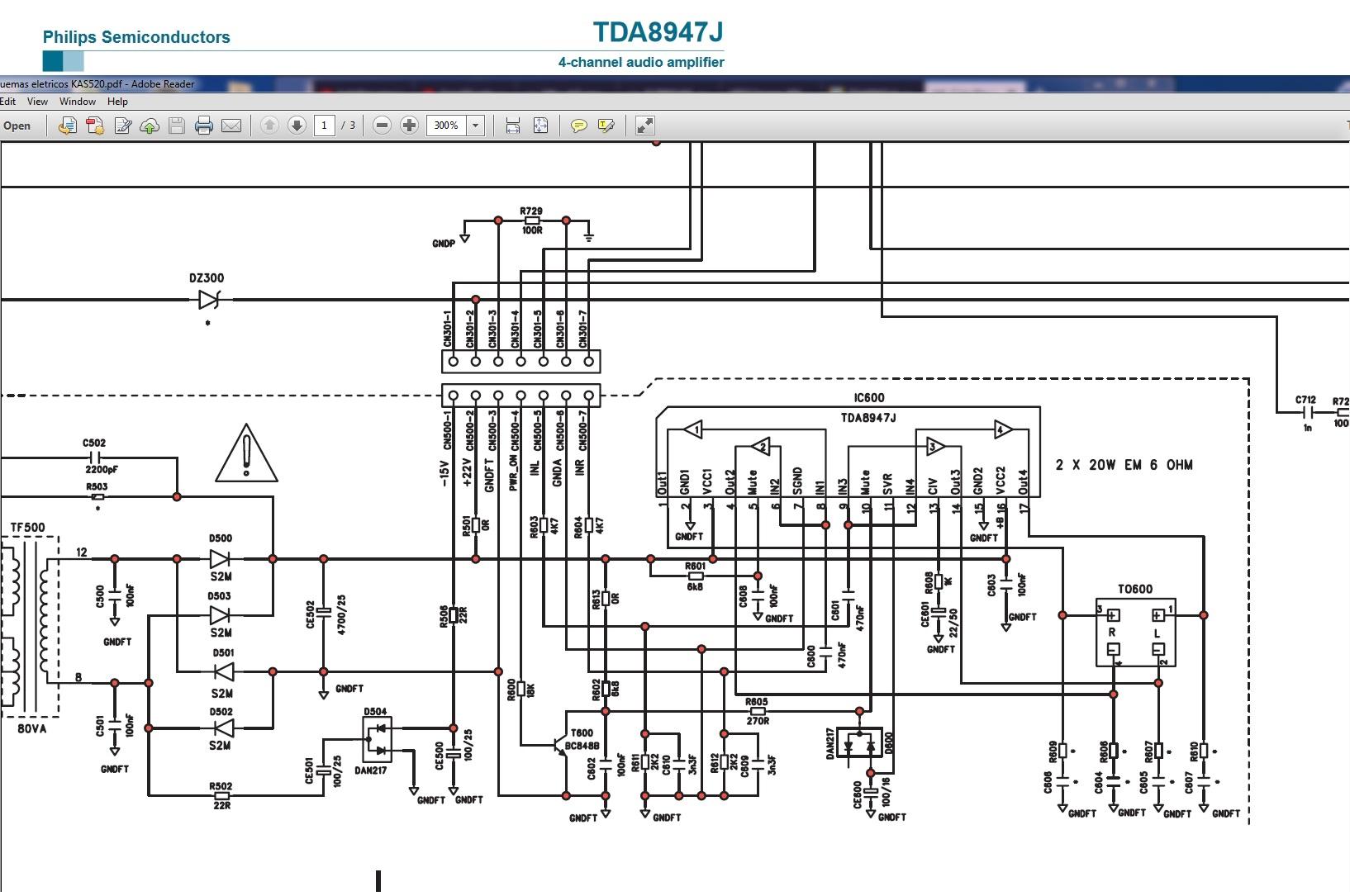Toggle read mode expand arrows icon
Screen dimensions: 1350x896
[645, 126]
